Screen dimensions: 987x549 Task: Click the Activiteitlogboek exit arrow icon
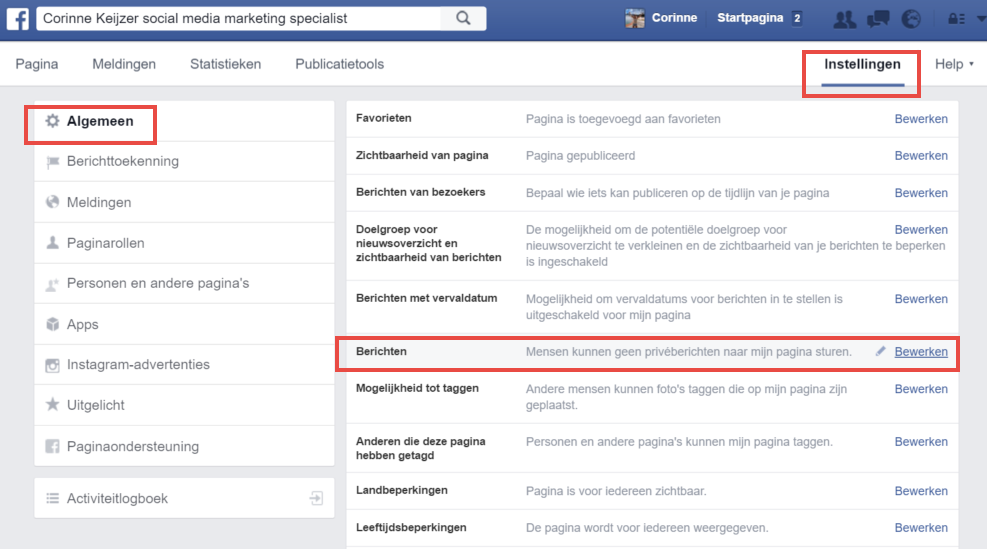coord(316,499)
